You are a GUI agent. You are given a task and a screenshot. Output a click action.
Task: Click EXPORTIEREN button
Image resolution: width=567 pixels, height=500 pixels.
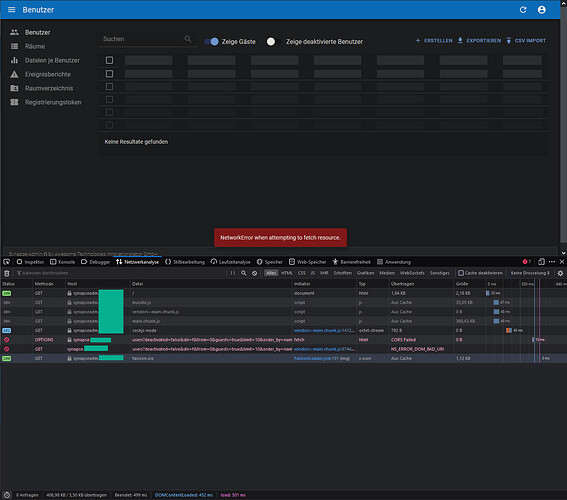coord(479,40)
